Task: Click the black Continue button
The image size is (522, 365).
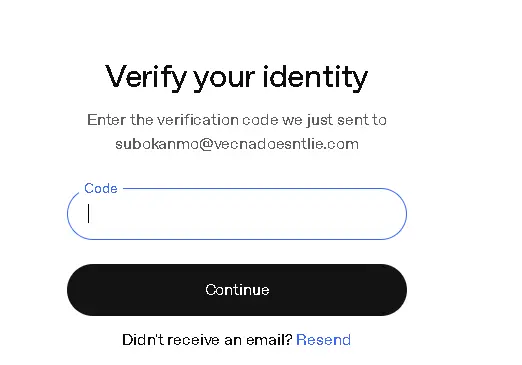Action: pyautogui.click(x=237, y=290)
